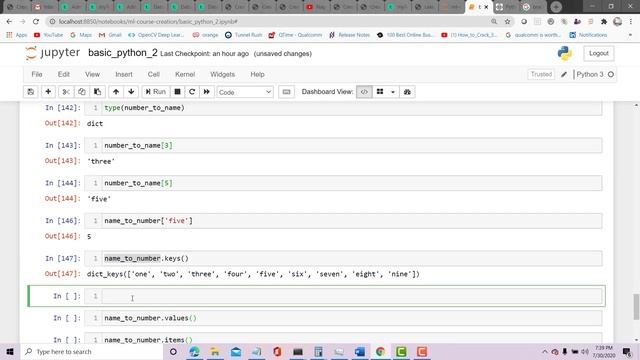640x360 pixels.
Task: Open the Widgets menu
Action: point(222,74)
